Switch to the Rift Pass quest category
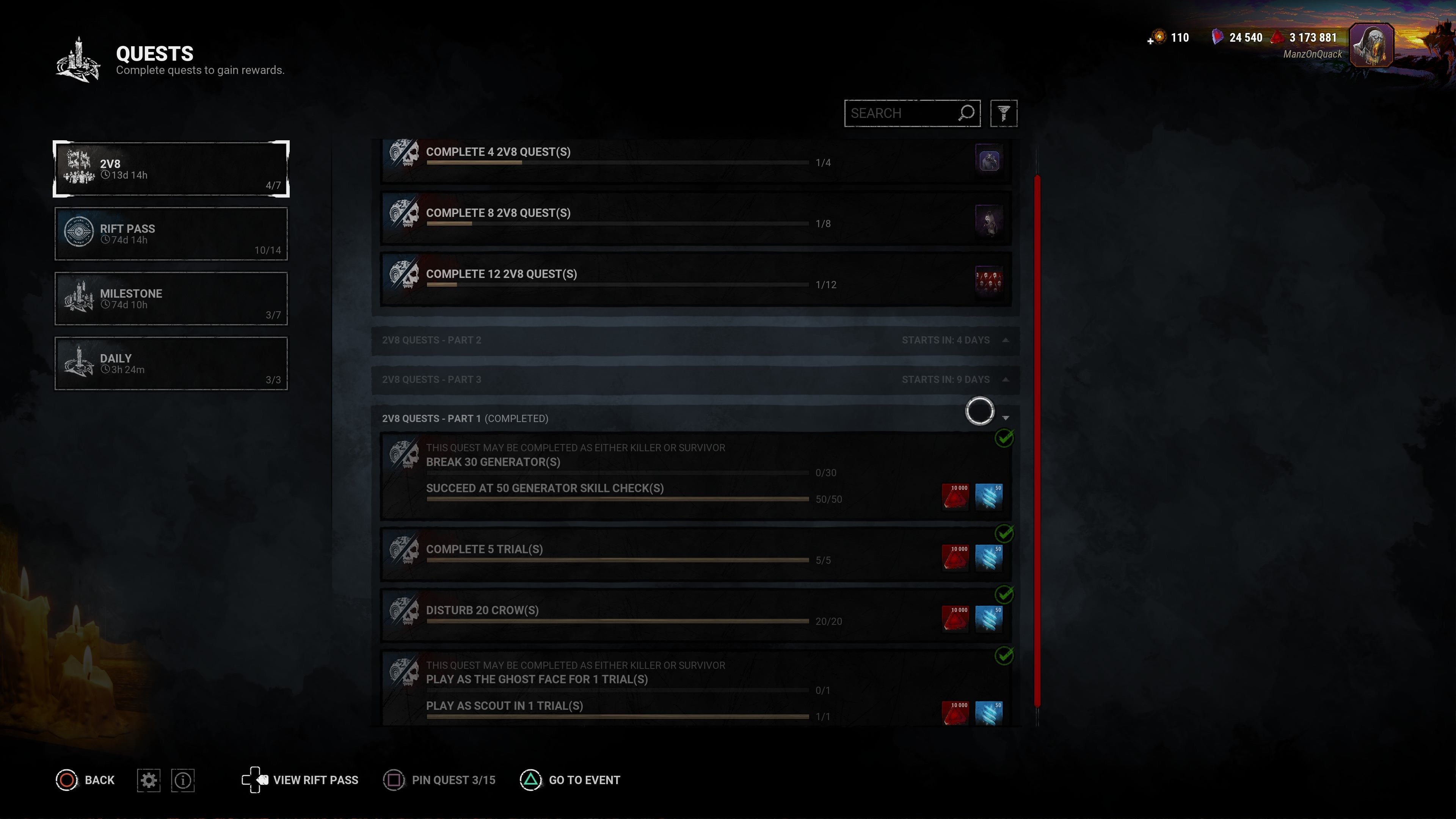The image size is (1456, 819). [171, 234]
